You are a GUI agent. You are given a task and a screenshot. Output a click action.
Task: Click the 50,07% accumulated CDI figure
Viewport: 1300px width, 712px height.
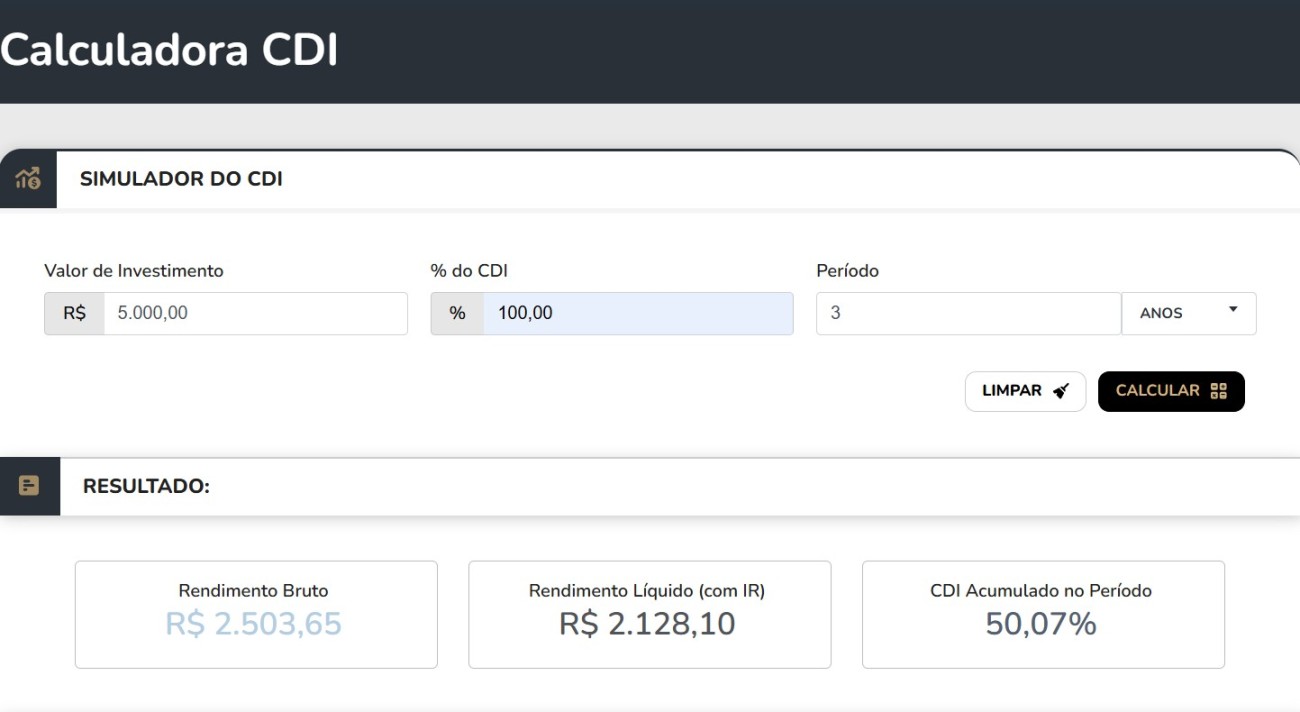(1041, 624)
